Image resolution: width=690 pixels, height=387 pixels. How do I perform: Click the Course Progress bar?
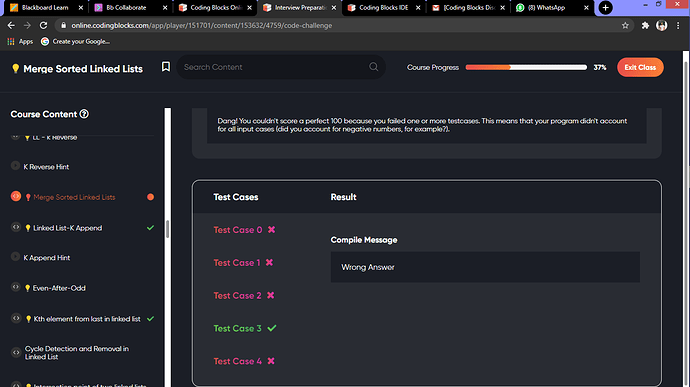pos(526,67)
